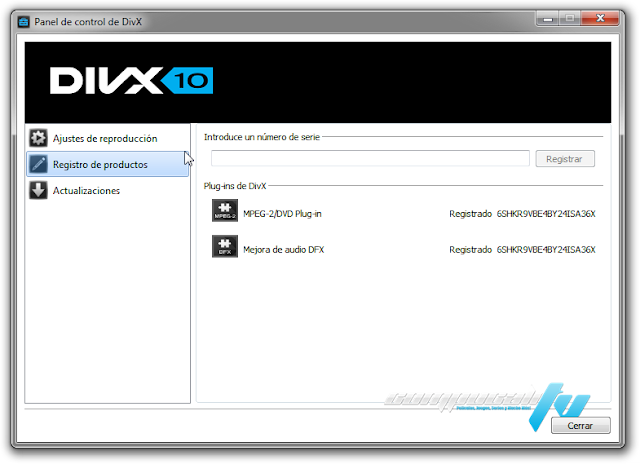
Task: Close the window with the red X
Action: (x=600, y=18)
